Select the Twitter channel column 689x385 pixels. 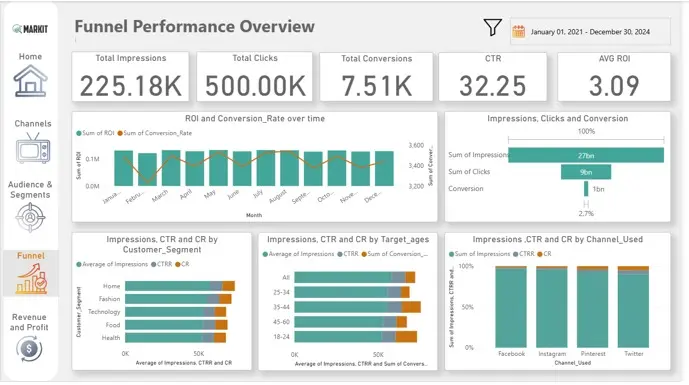(x=633, y=307)
